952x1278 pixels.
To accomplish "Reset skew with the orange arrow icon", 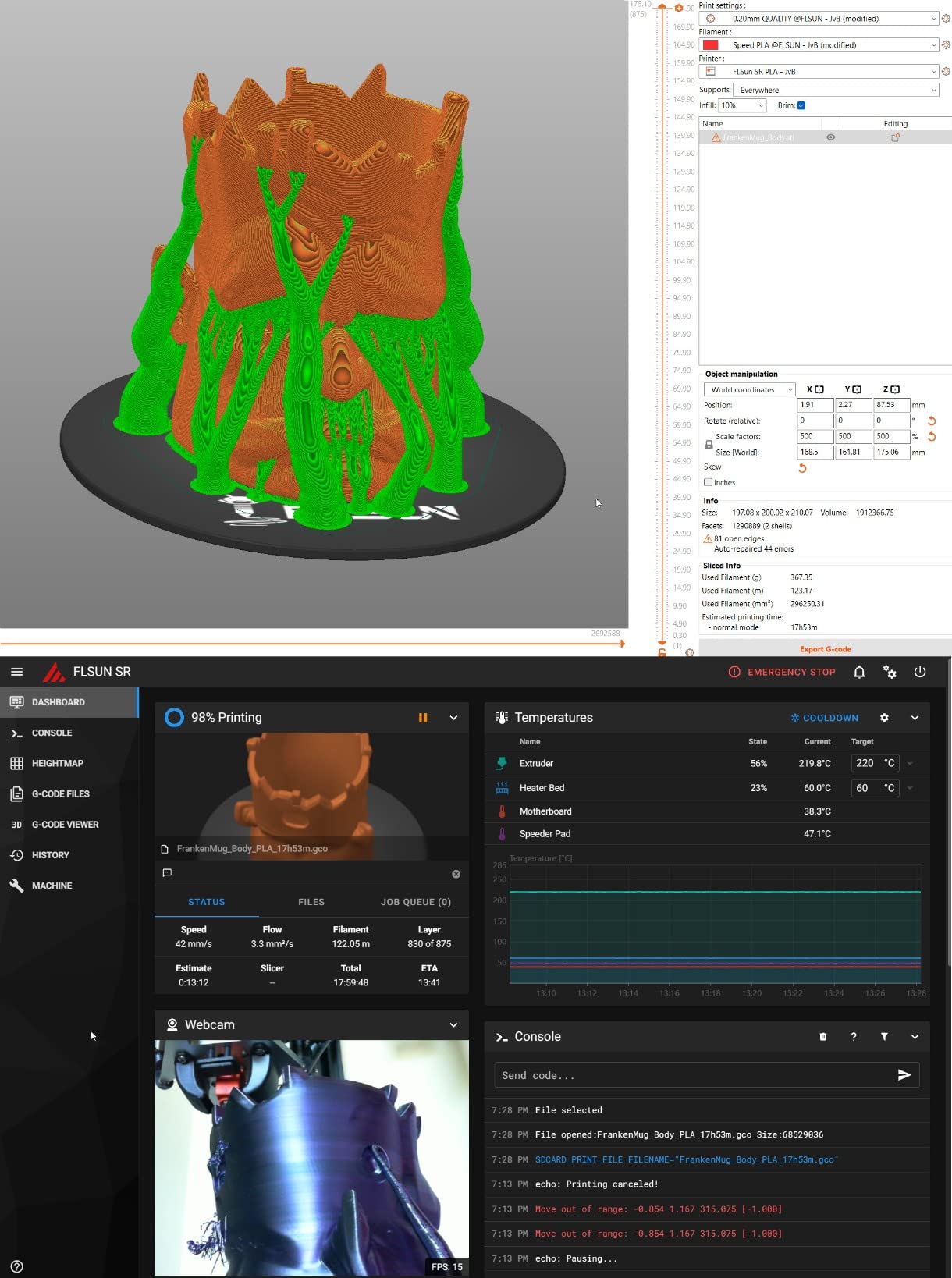I will [x=802, y=468].
